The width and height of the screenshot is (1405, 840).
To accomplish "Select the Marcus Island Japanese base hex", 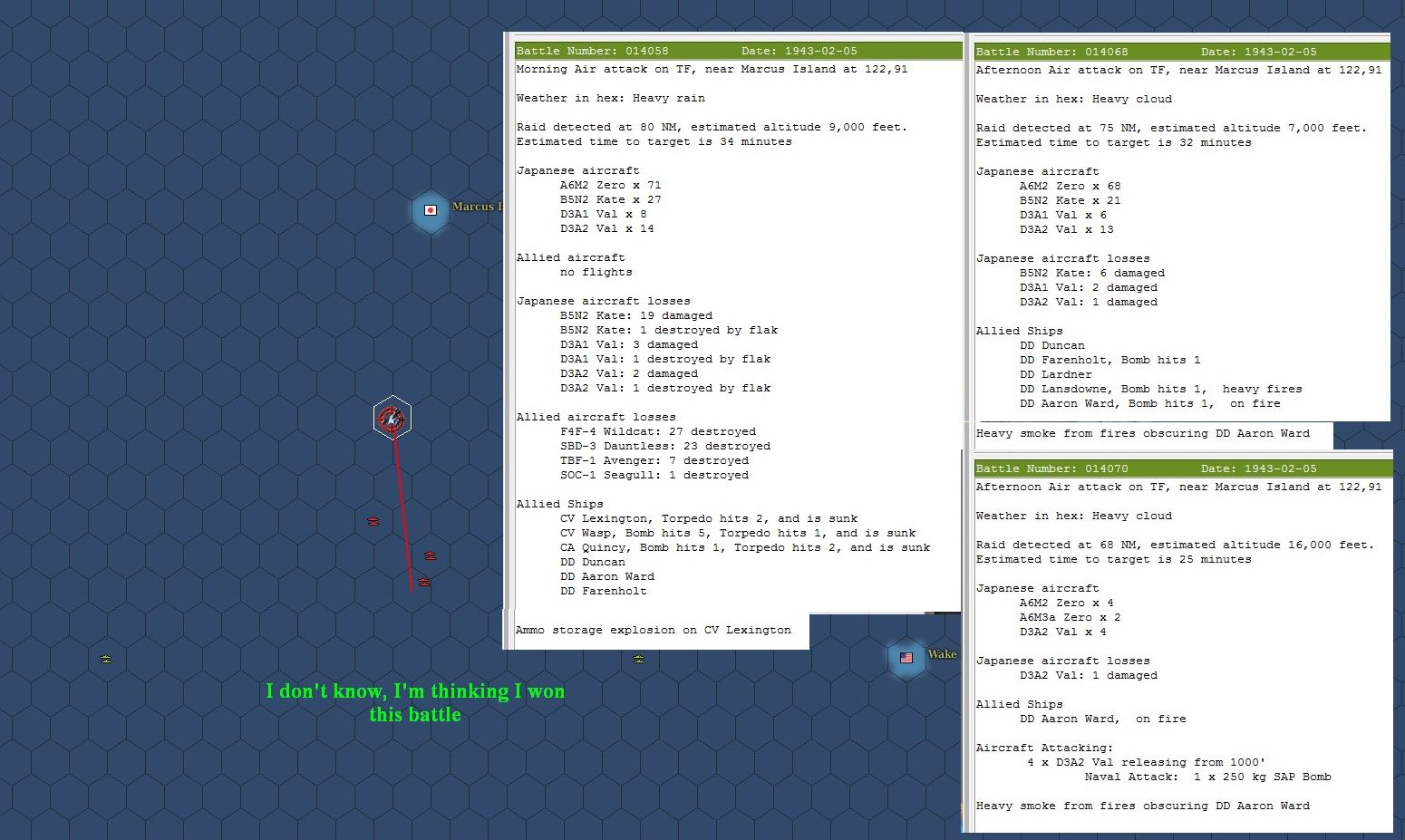I will (431, 211).
